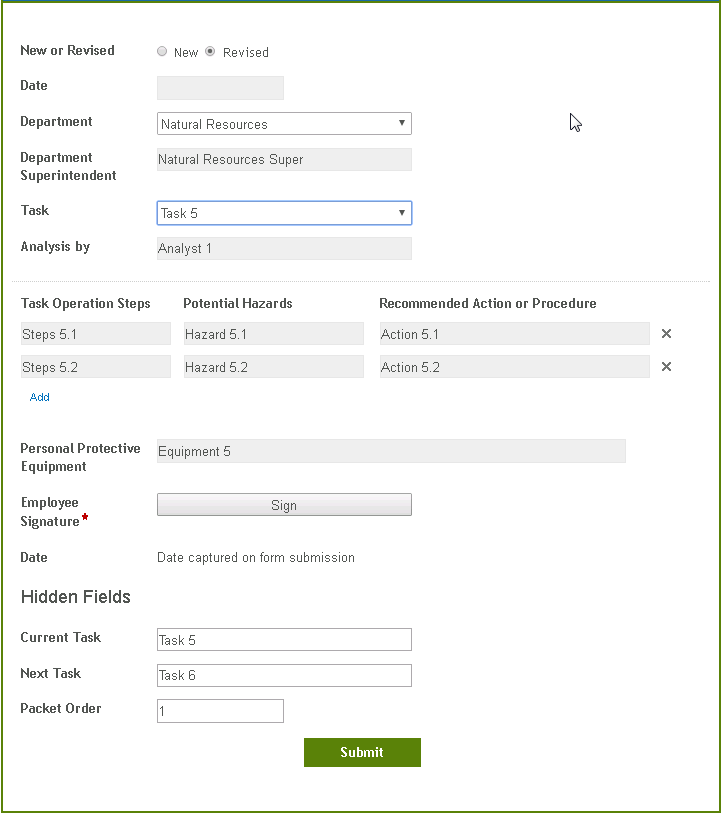Click the empty Date input field
This screenshot has height=814, width=722.
click(x=220, y=88)
